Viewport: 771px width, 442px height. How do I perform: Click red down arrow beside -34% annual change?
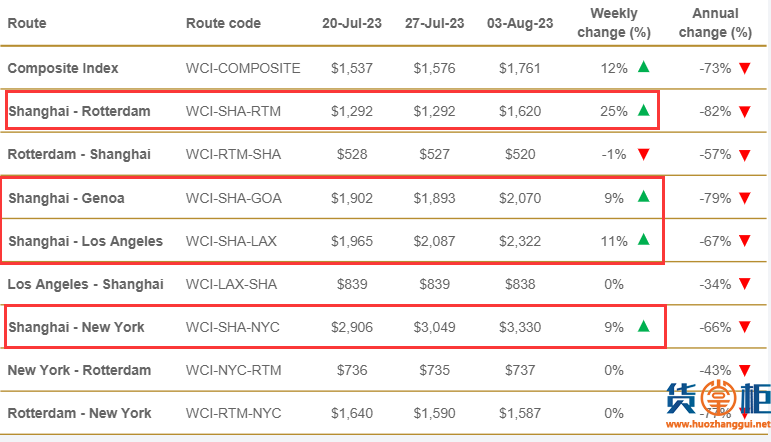point(744,284)
